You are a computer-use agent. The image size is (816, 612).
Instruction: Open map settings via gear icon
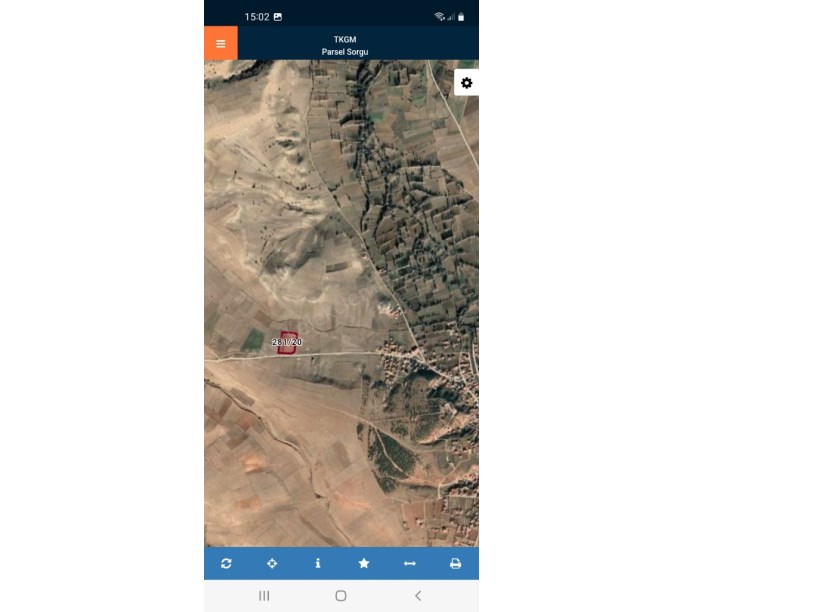(466, 83)
